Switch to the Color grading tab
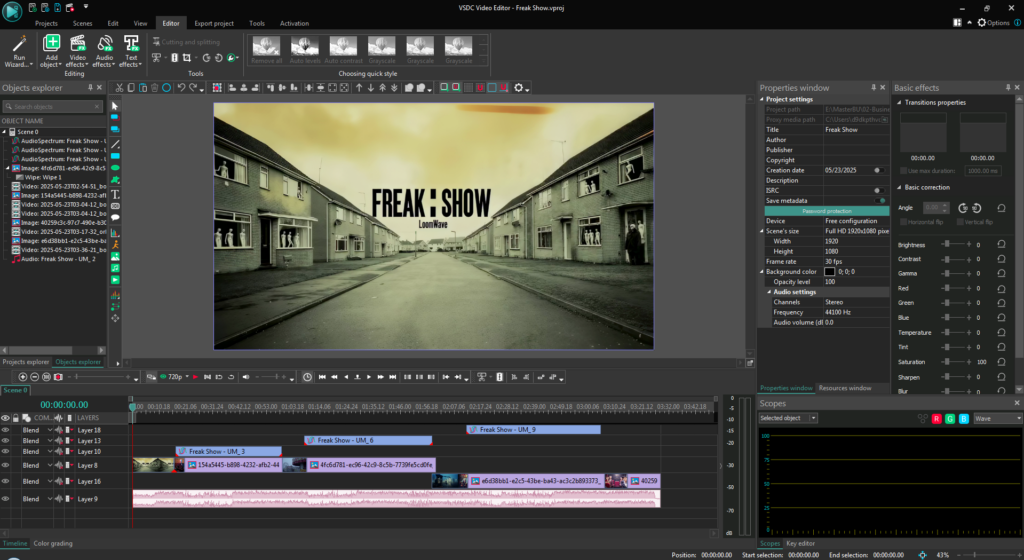The height and width of the screenshot is (560, 1024). coord(53,544)
